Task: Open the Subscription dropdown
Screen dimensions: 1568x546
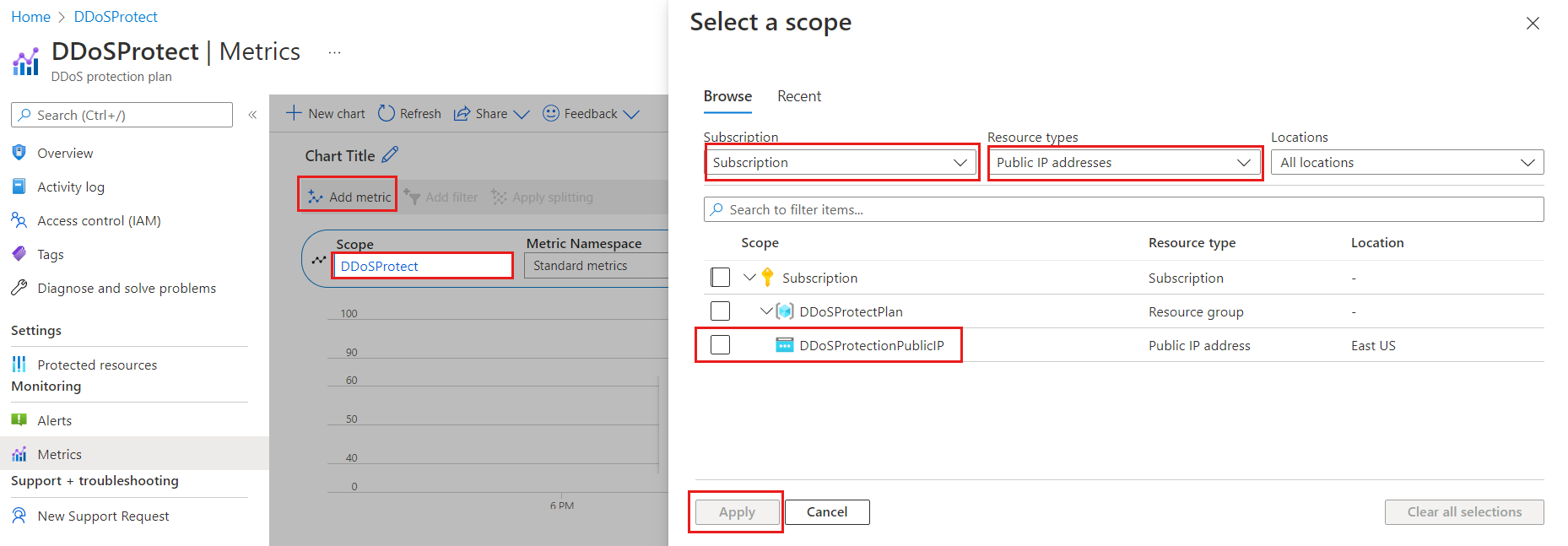Action: (x=841, y=163)
